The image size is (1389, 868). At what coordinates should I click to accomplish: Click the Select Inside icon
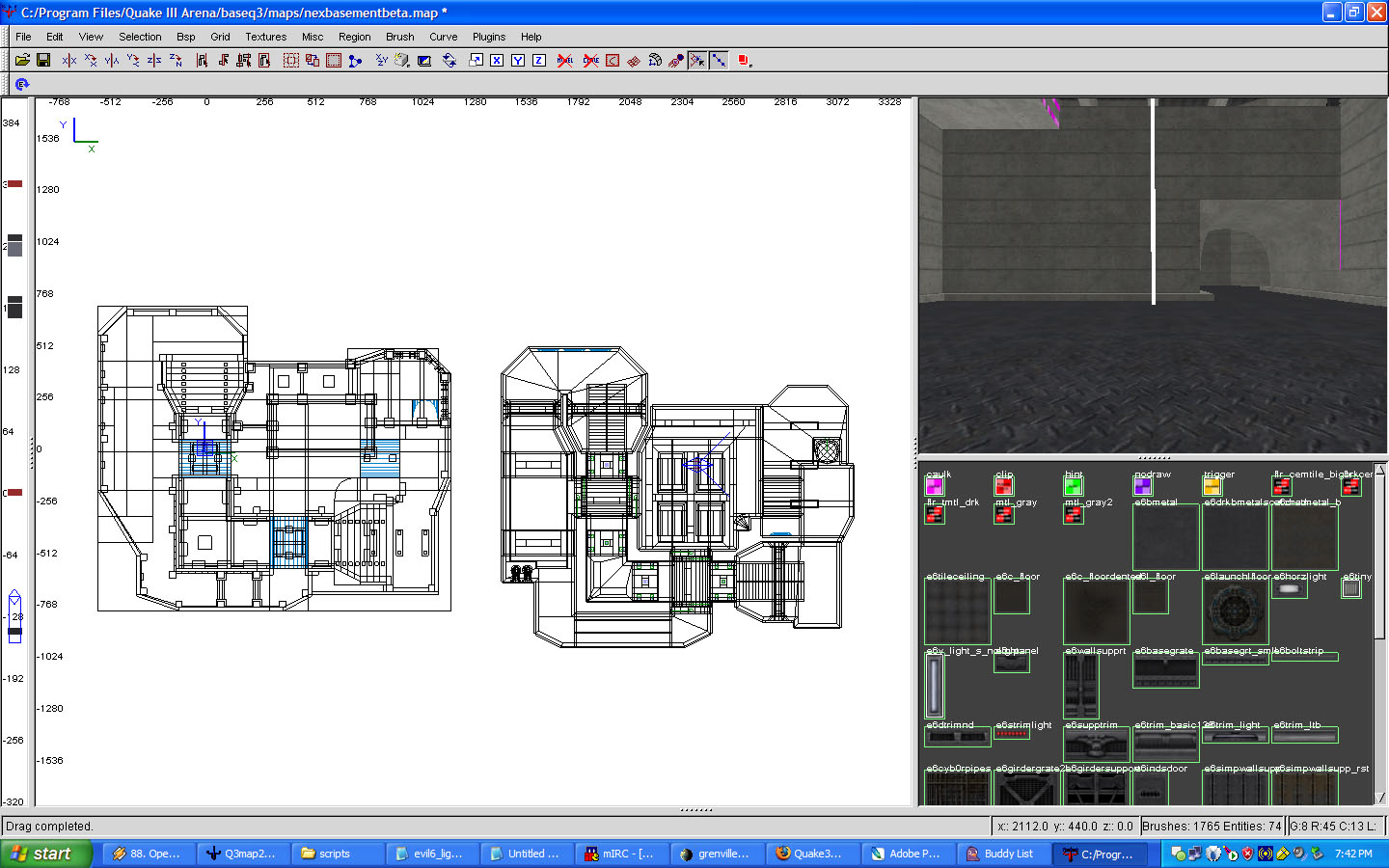tap(264, 60)
